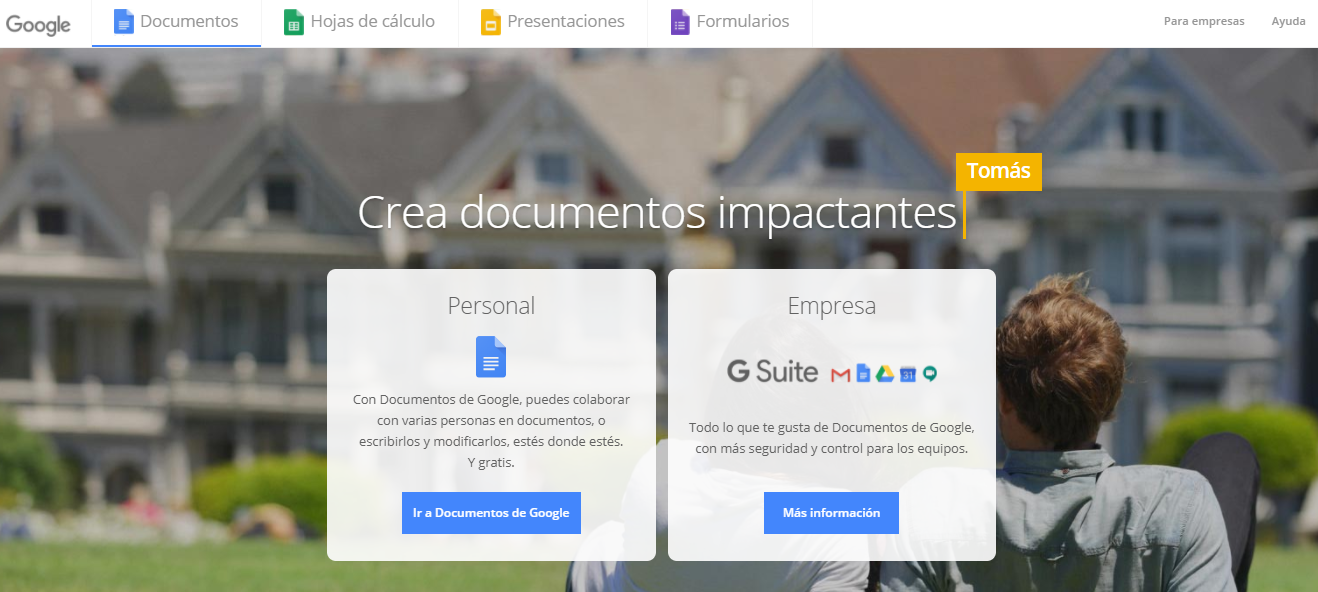Screen dimensions: 1318x592
Task: Switch to the Presentaciones tab
Action: (x=553, y=21)
